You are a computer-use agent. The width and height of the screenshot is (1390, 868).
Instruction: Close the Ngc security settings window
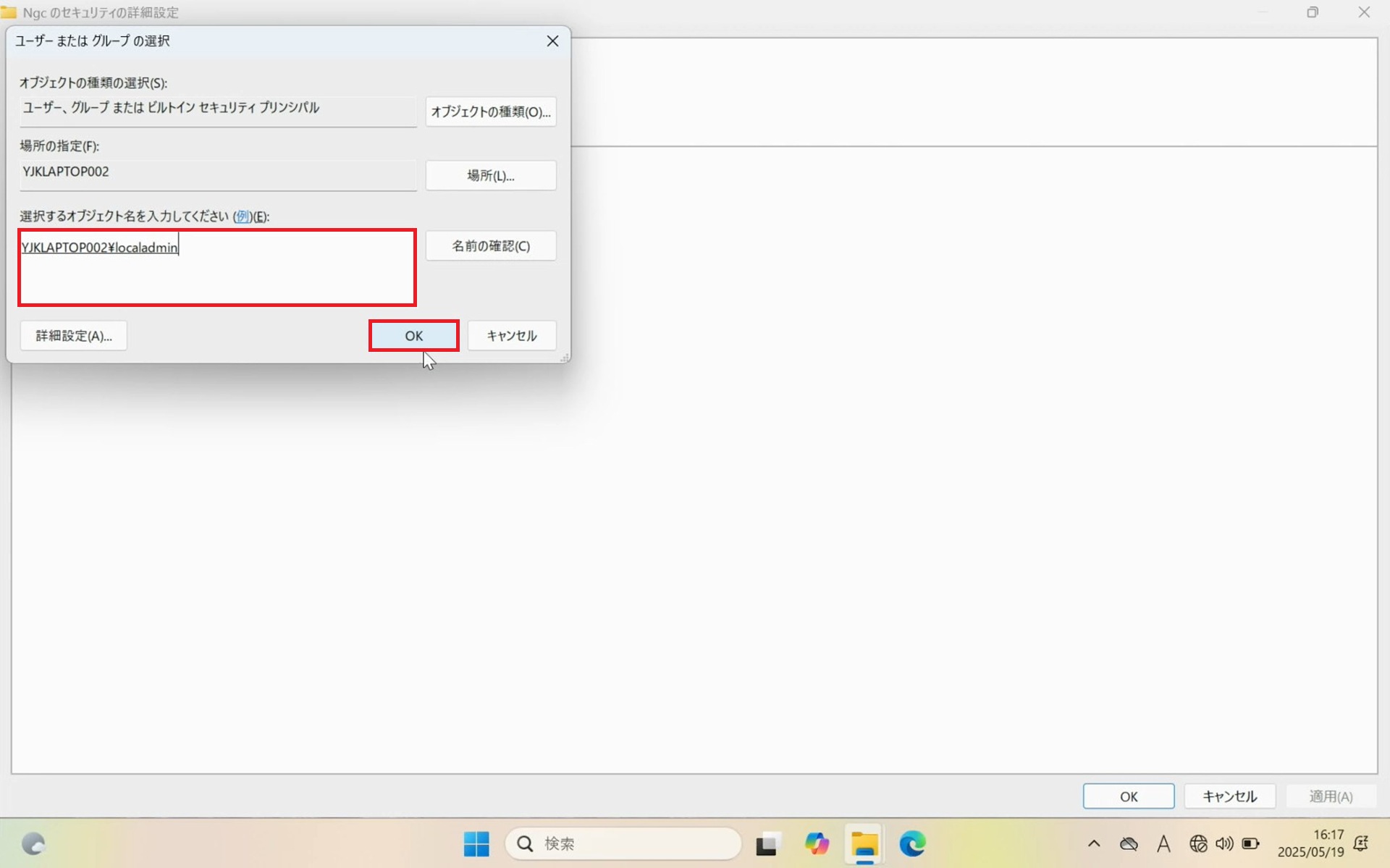[x=1364, y=12]
